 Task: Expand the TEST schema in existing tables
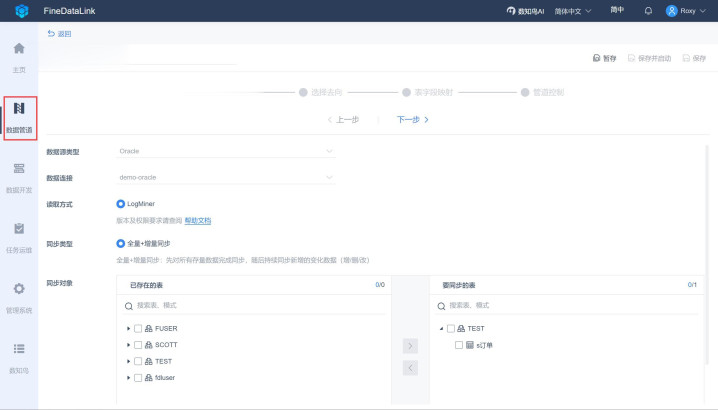click(128, 361)
